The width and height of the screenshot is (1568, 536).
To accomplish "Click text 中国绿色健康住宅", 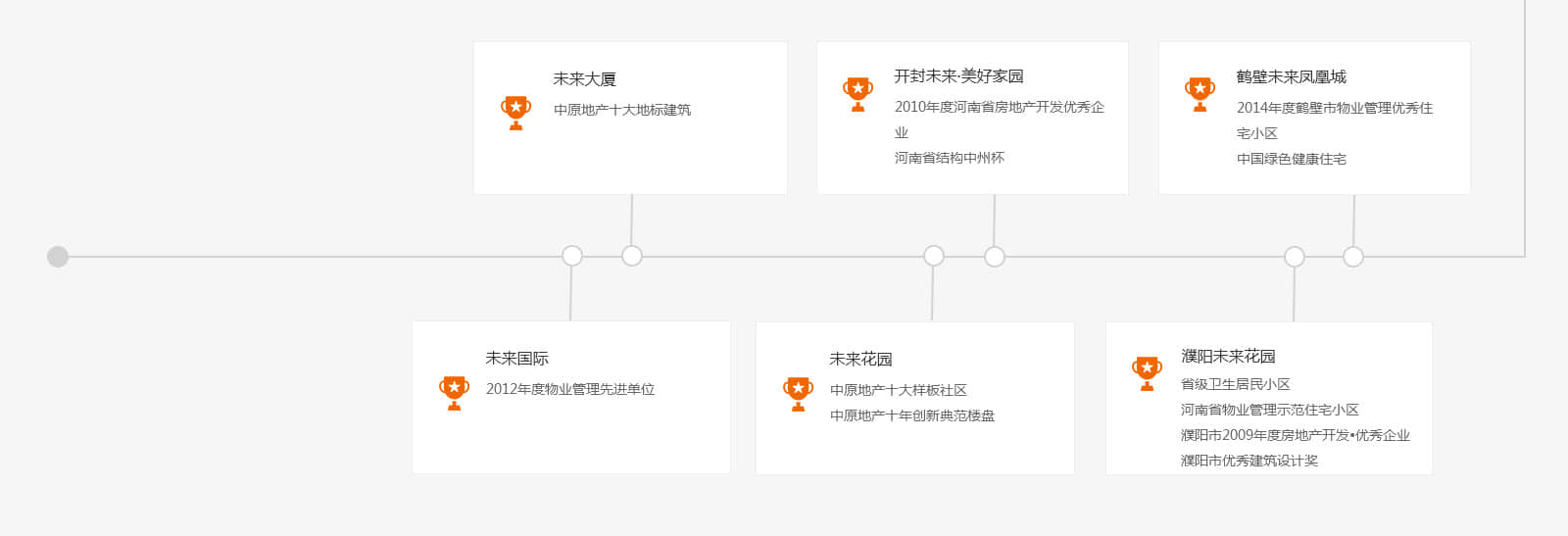I will (1291, 159).
